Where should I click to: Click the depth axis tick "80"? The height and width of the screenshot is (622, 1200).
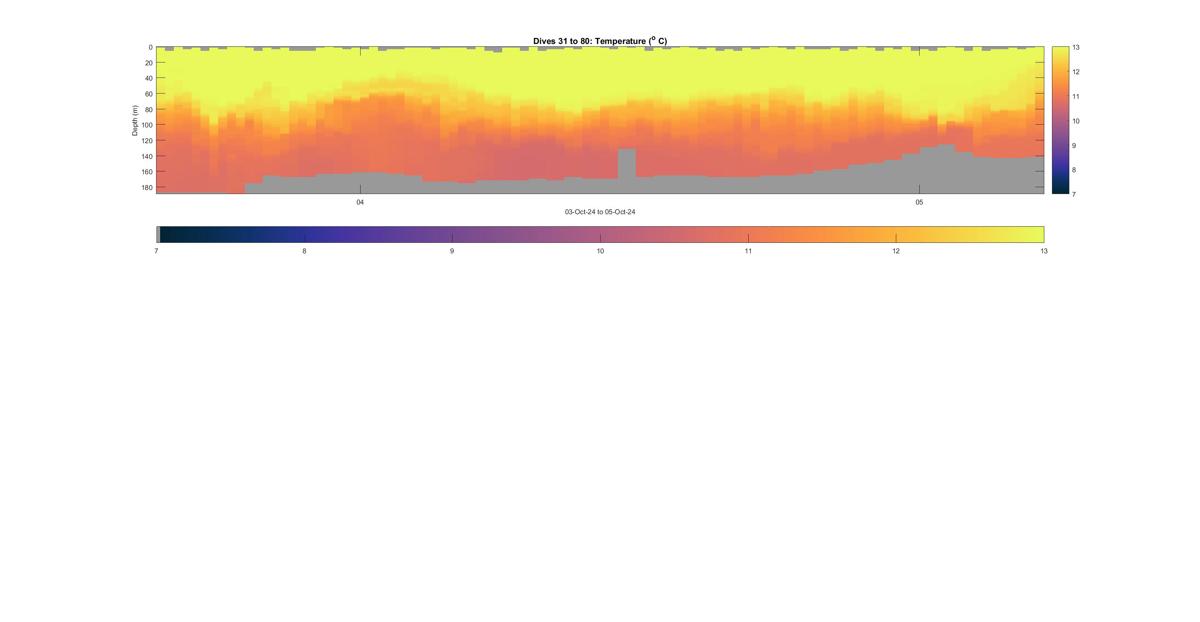pos(148,109)
